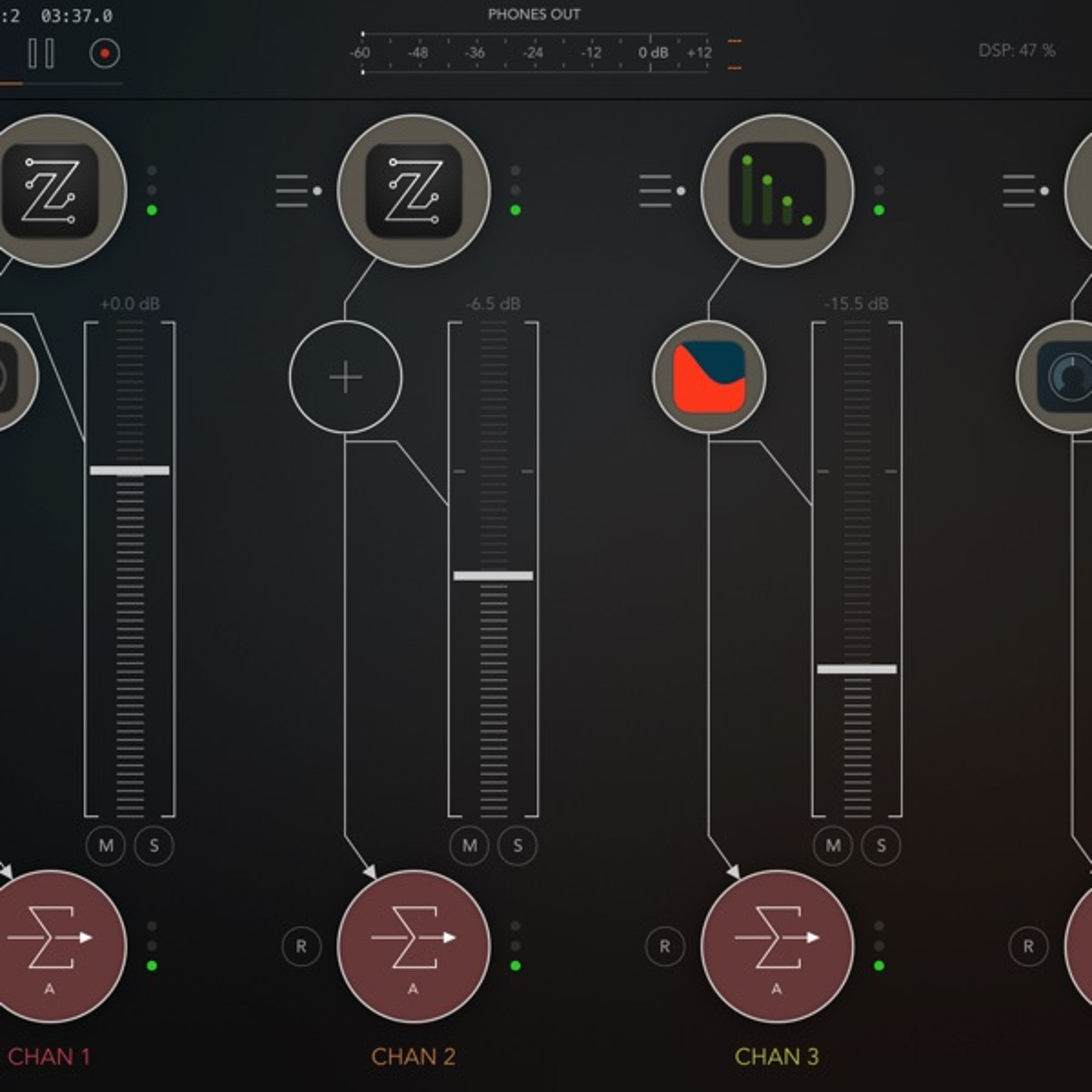Image resolution: width=1092 pixels, height=1092 pixels.
Task: Select the CHAN 1 label
Action: tap(49, 1056)
